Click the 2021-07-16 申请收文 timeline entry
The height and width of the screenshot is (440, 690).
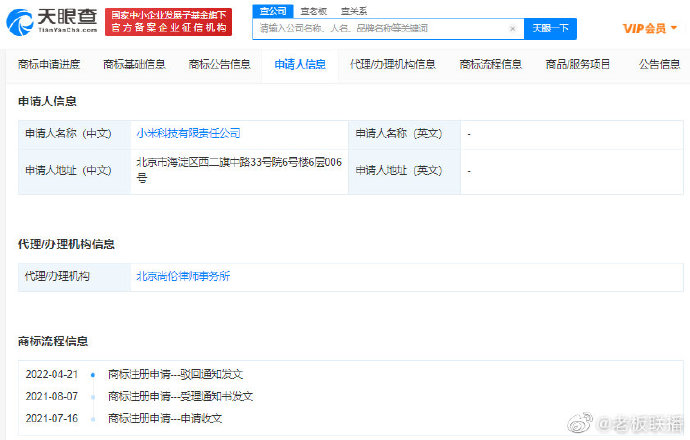[x=164, y=418]
